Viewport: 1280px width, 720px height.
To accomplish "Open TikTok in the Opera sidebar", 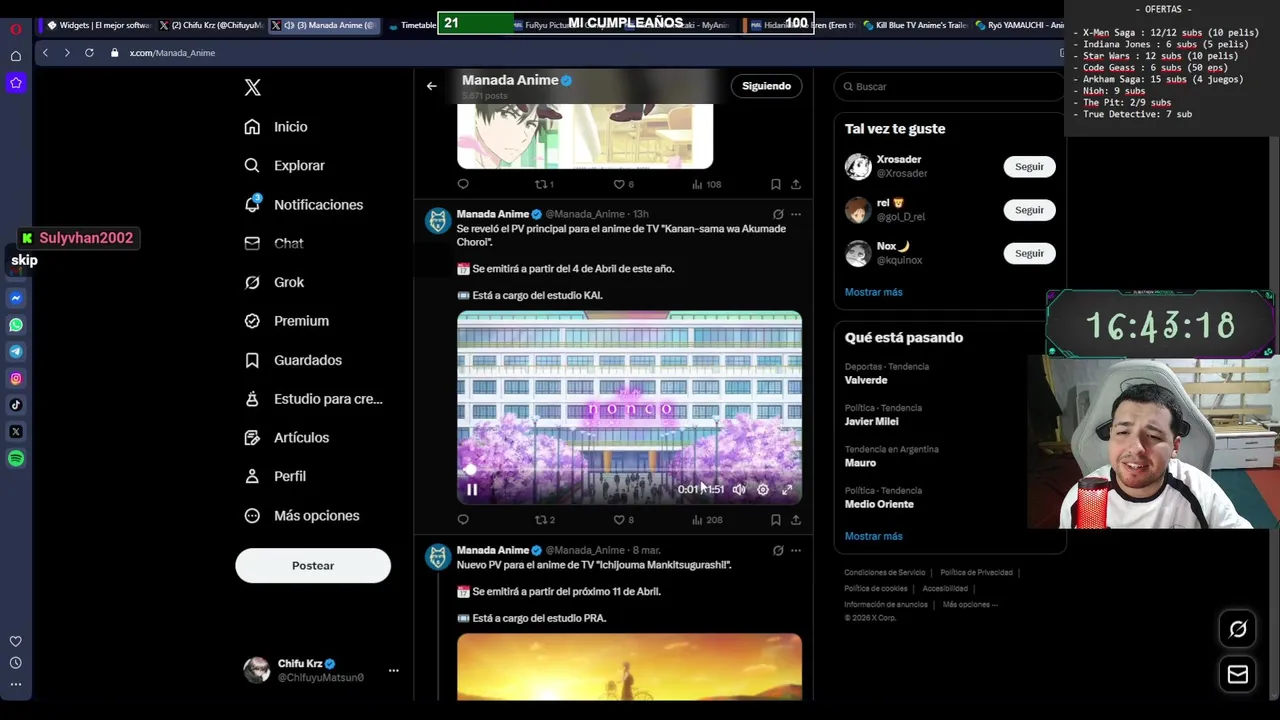I will pyautogui.click(x=16, y=405).
